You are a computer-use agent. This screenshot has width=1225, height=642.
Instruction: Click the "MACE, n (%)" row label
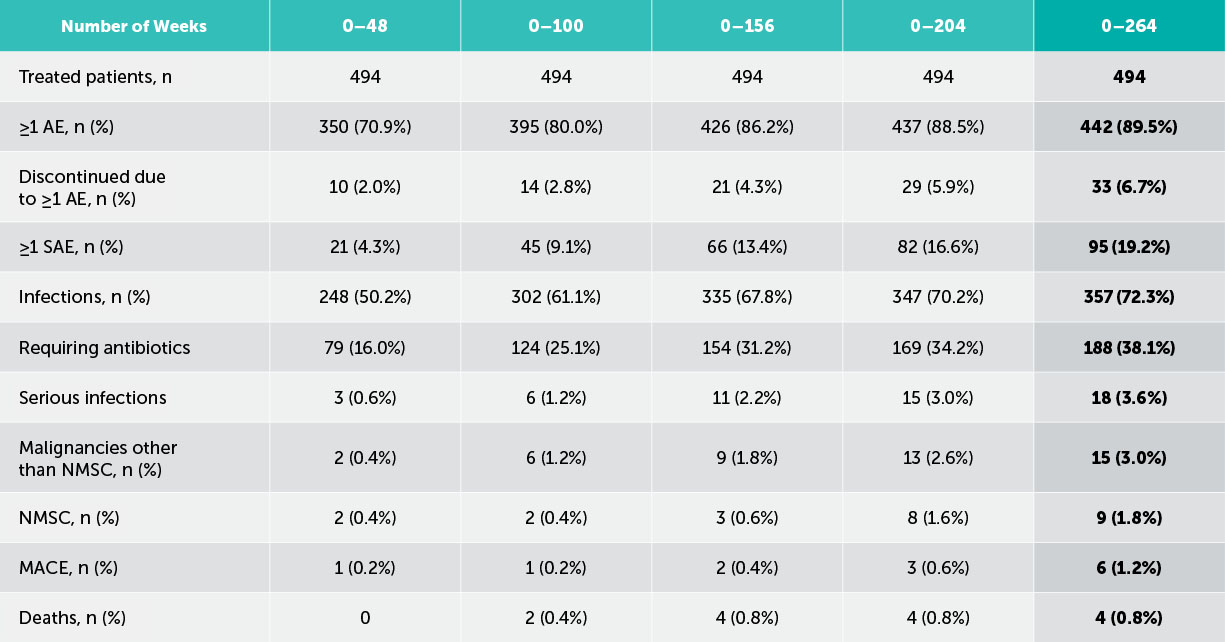(x=68, y=568)
